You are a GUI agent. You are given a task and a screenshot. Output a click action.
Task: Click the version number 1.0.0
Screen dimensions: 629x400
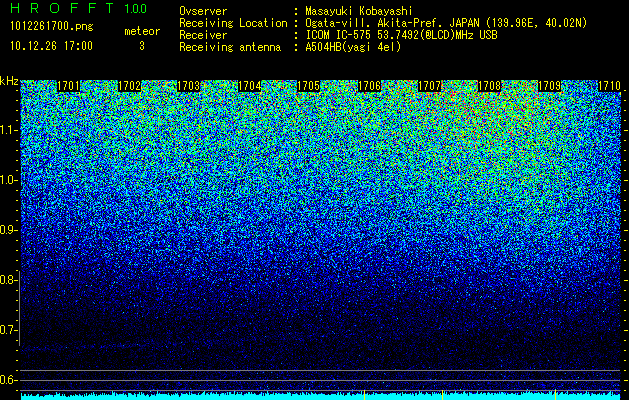click(x=135, y=8)
